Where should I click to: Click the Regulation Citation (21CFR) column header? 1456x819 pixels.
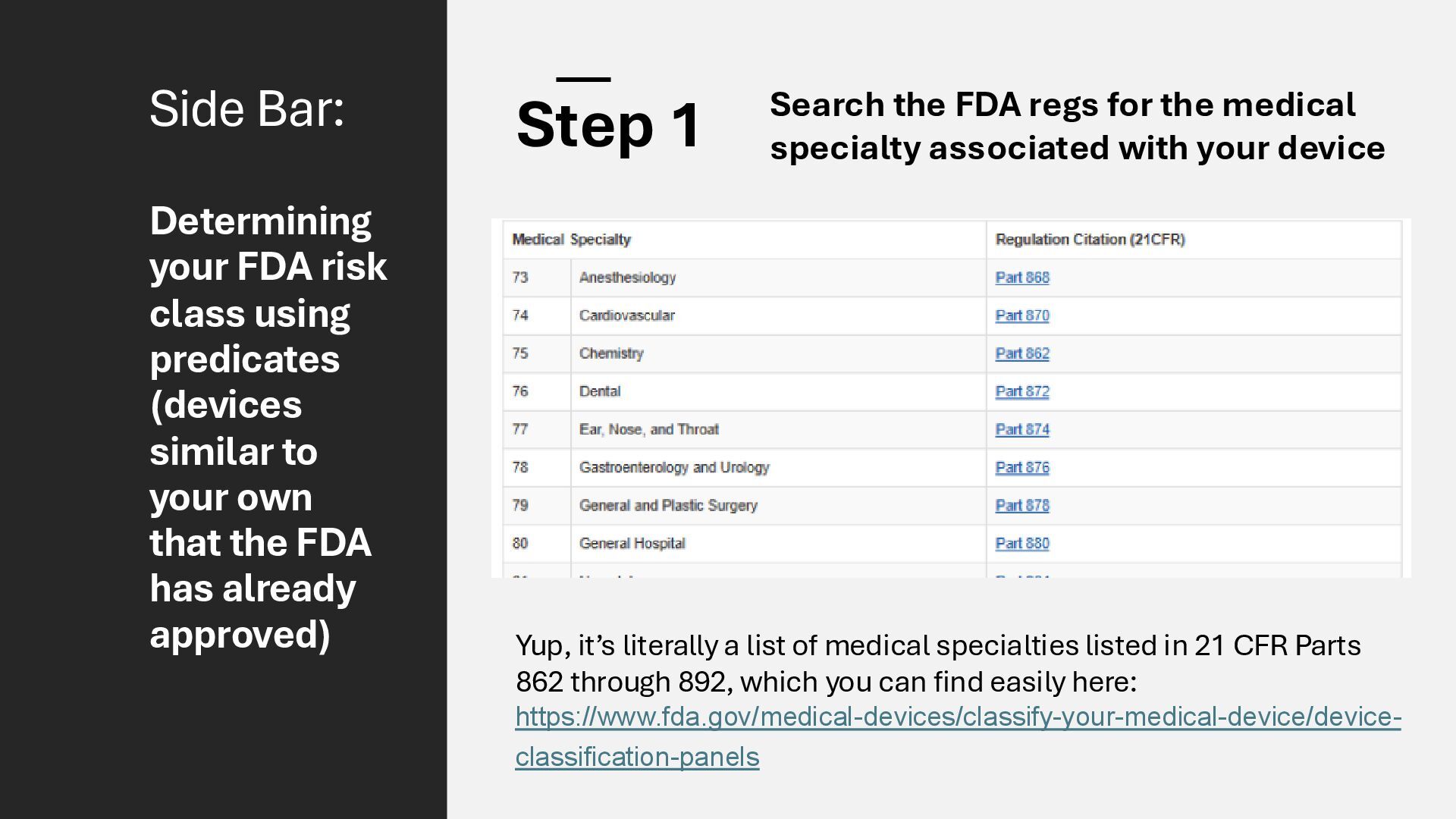[x=1090, y=240]
